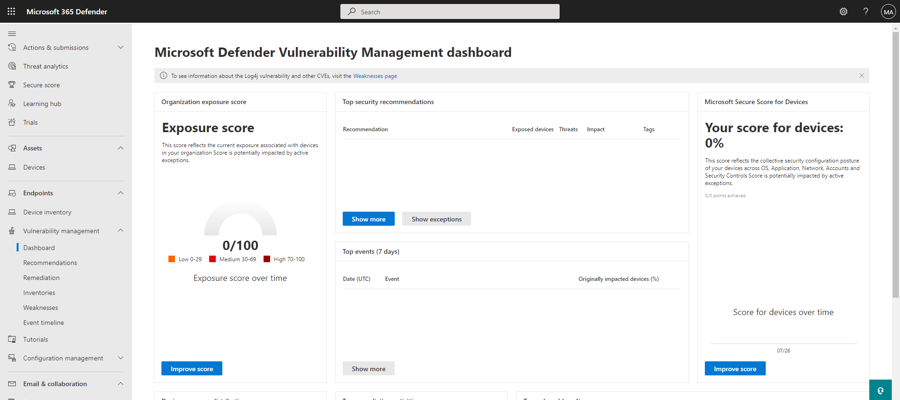This screenshot has width=900, height=400.
Task: Click the Tutorials icon in sidebar
Action: coord(11,339)
